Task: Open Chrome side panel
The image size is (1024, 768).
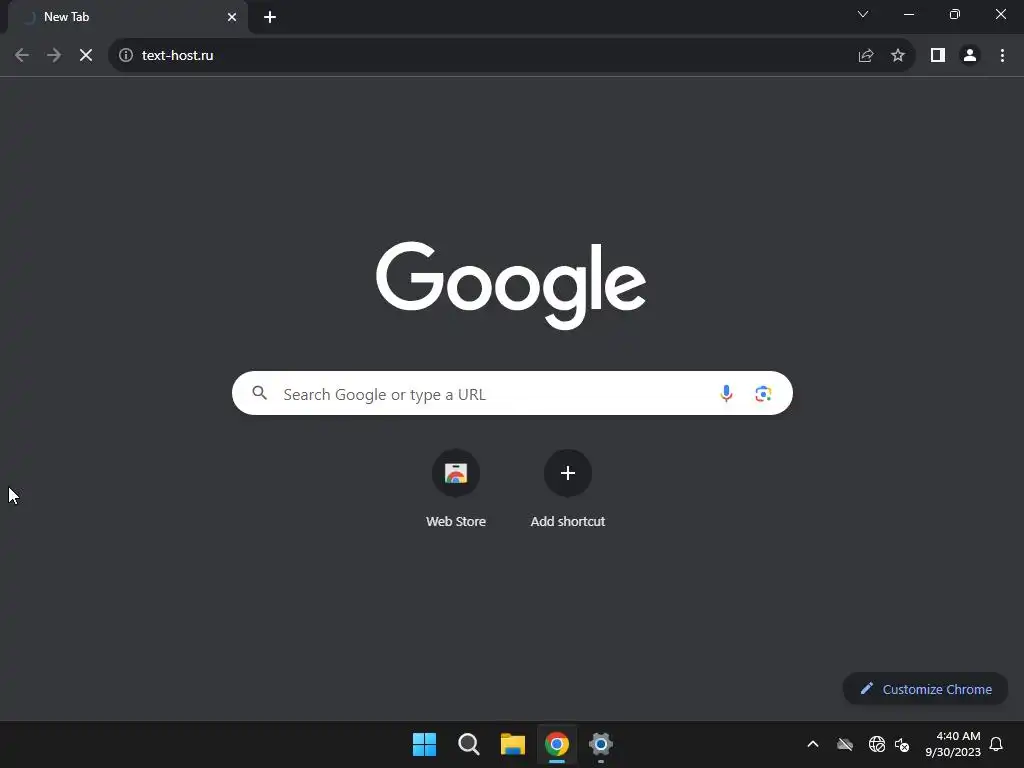Action: (938, 56)
